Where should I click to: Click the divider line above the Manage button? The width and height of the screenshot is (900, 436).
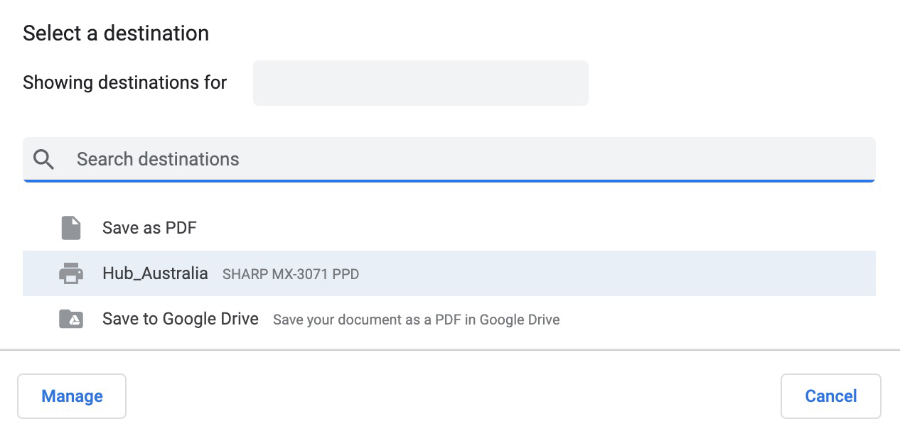pos(450,350)
